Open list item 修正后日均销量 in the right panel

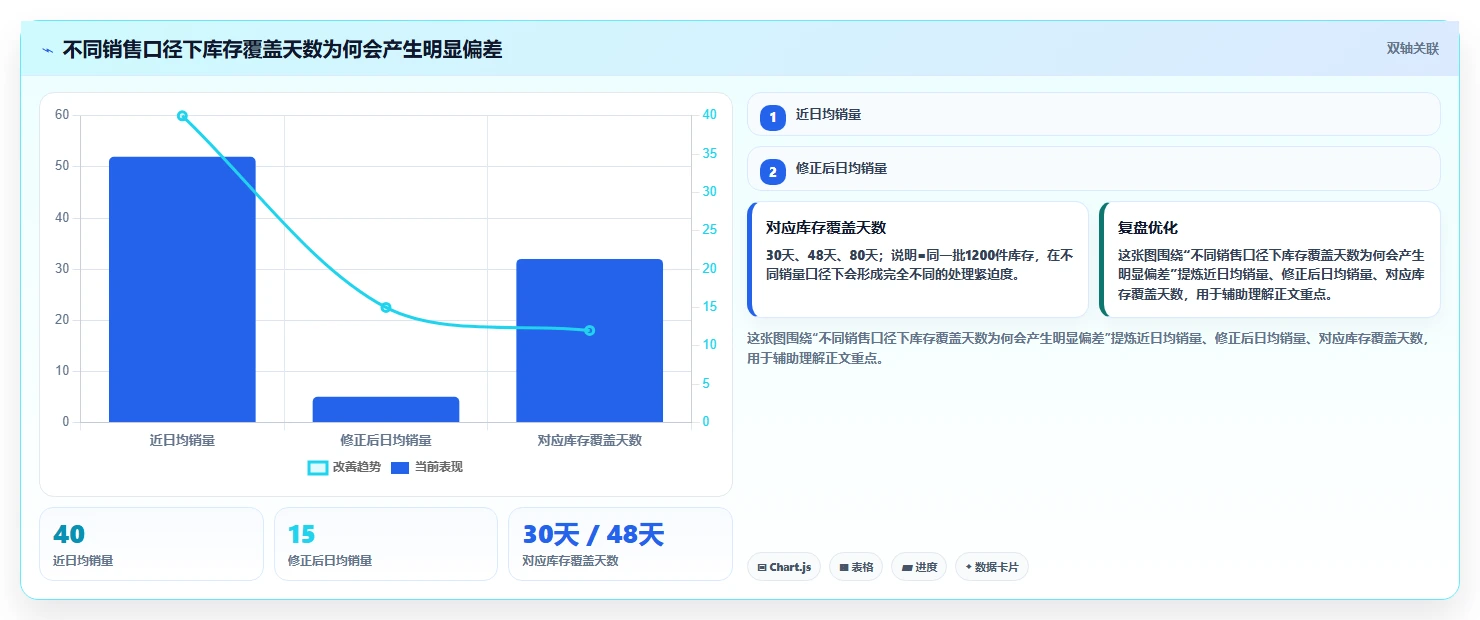(x=1094, y=168)
